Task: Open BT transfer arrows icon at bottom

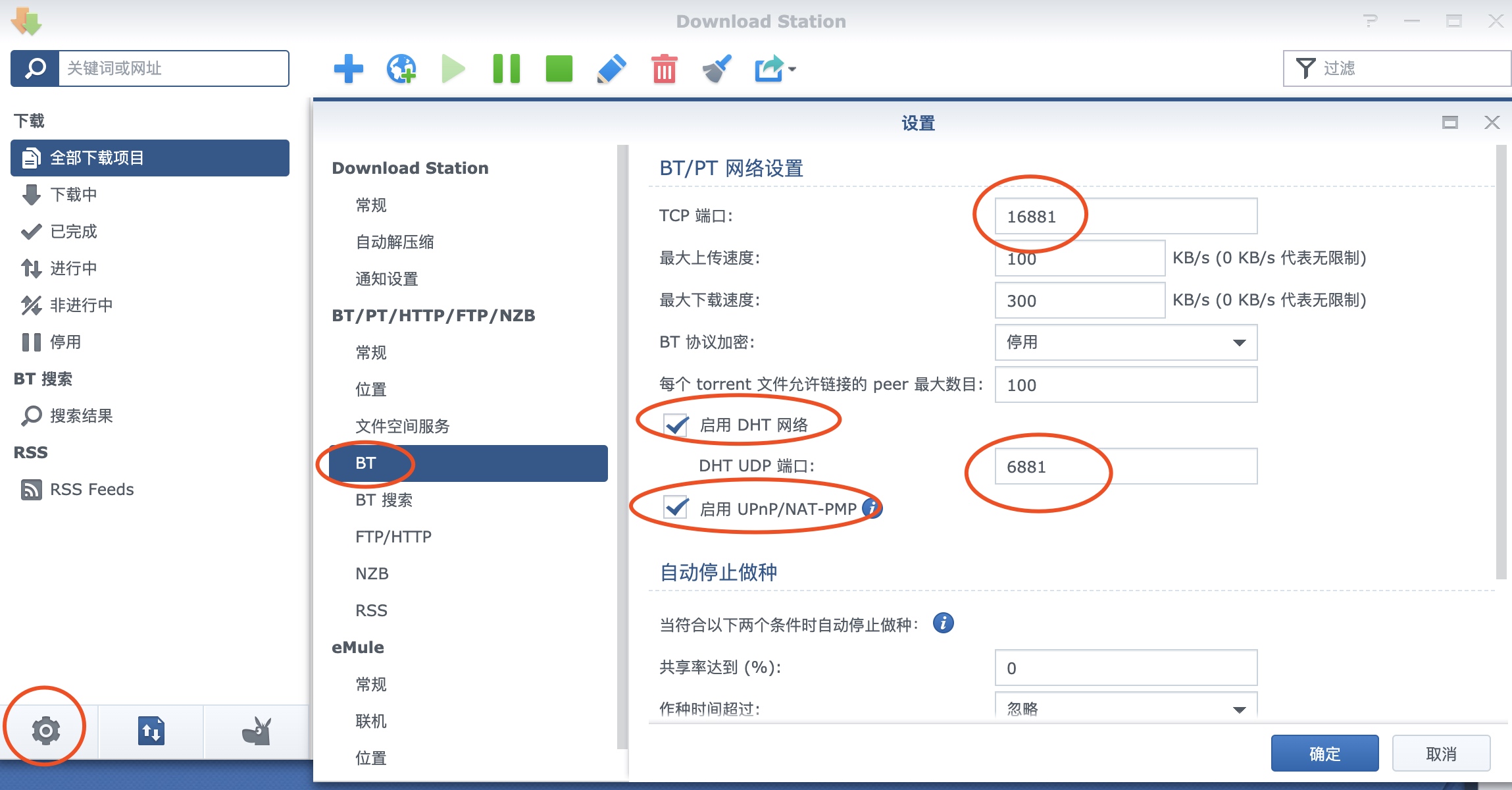Action: point(151,731)
